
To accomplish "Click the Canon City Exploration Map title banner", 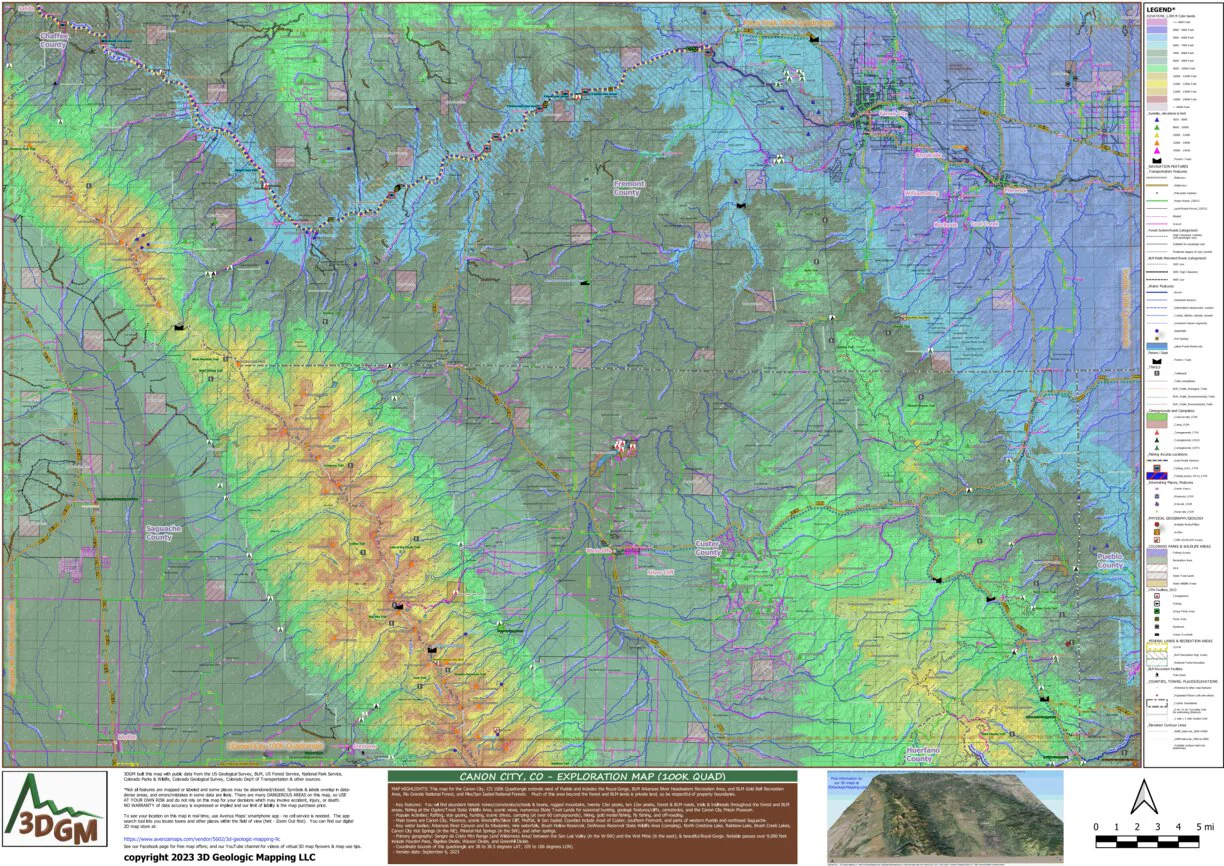I will tap(592, 776).
